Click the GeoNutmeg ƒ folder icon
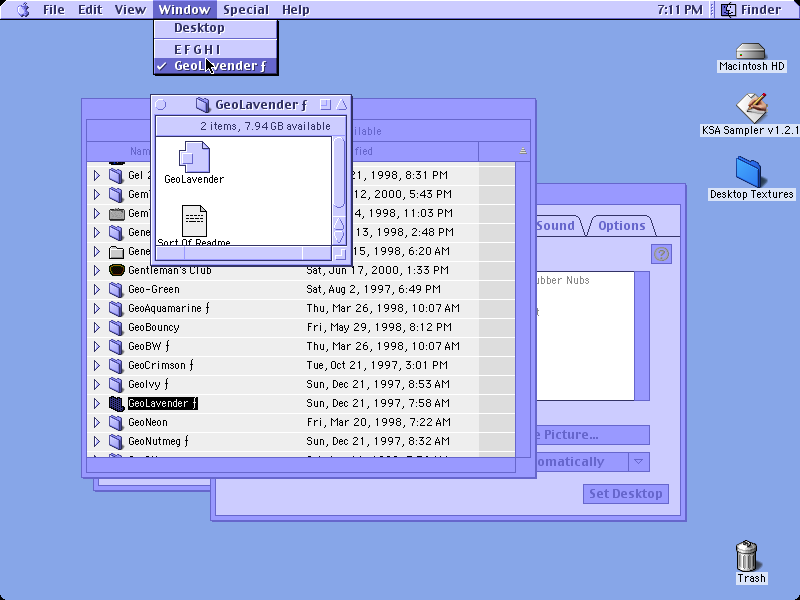Viewport: 800px width, 600px height. (116, 441)
